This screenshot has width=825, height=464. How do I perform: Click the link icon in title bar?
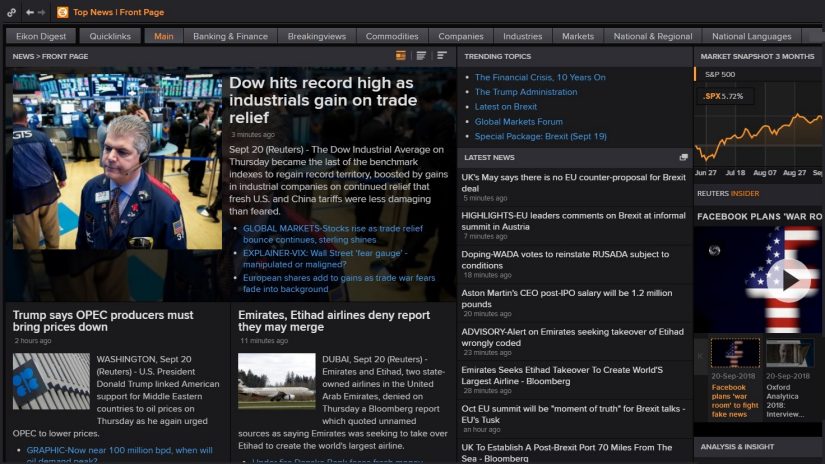click(11, 12)
